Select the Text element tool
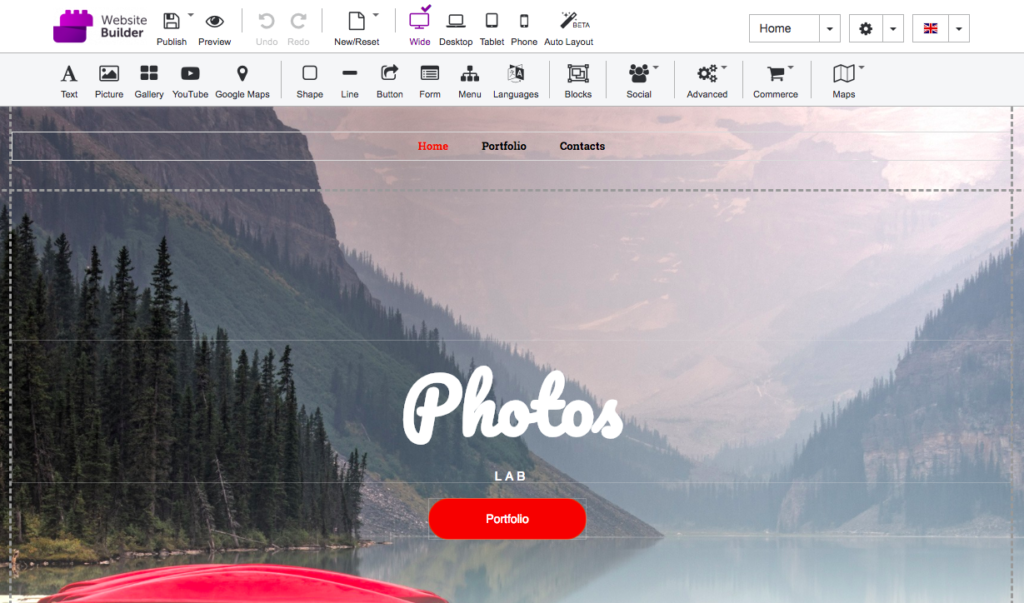Screen dimensions: 1024x603 tap(69, 81)
